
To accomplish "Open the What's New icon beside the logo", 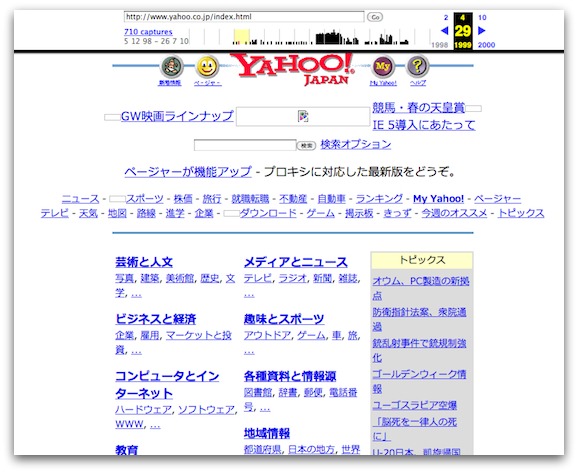I will [x=172, y=67].
